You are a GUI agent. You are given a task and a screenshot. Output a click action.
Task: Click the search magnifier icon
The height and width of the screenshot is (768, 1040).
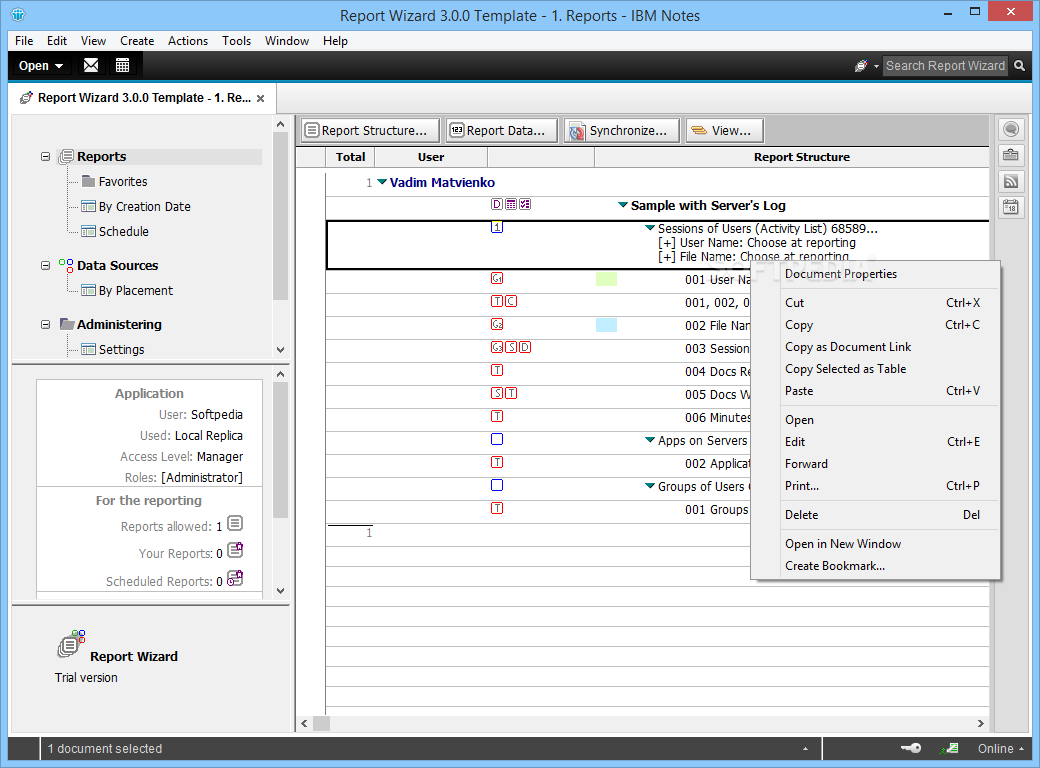(1019, 66)
